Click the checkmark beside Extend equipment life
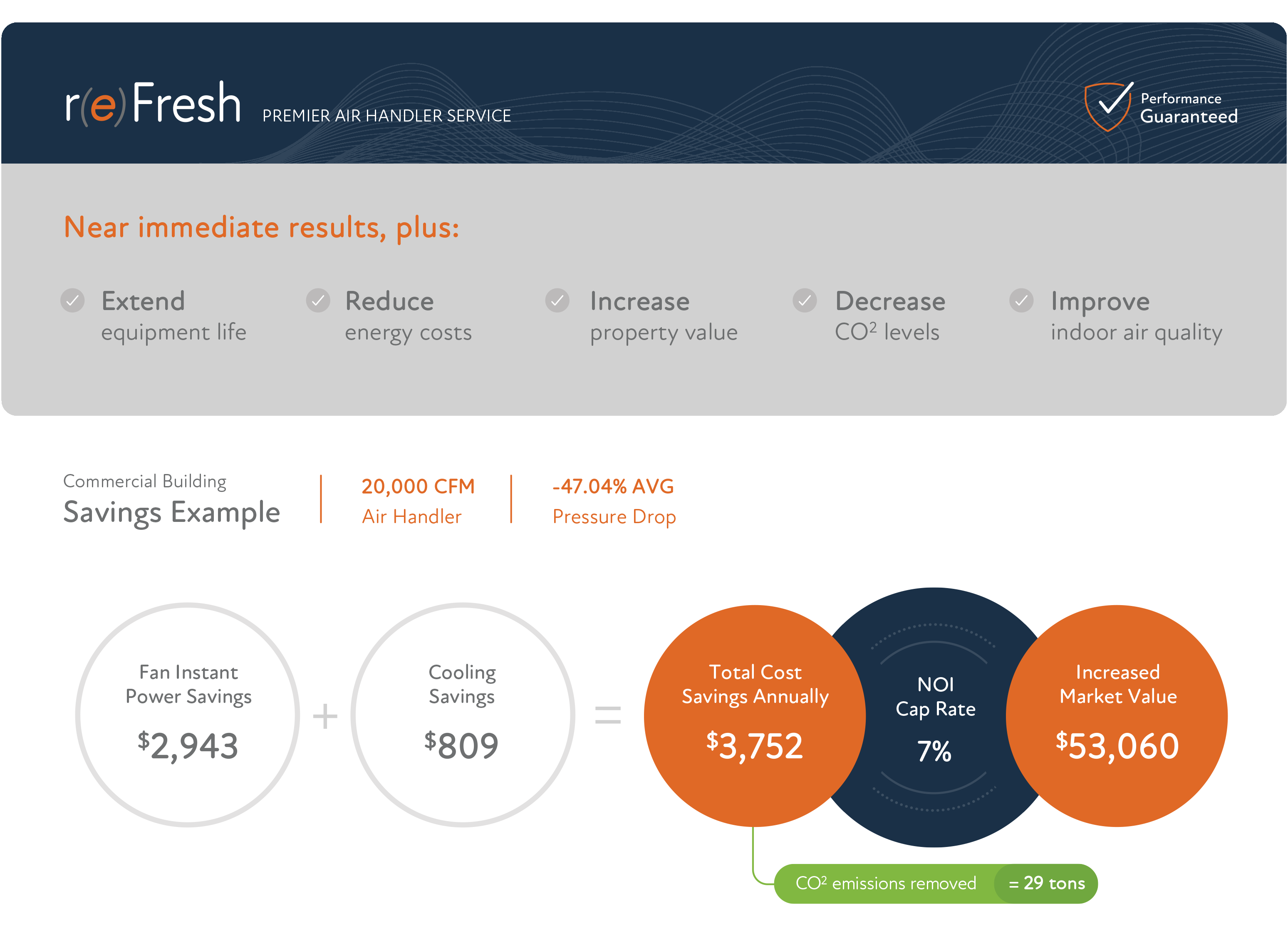The width and height of the screenshot is (1288, 936). tap(73, 300)
